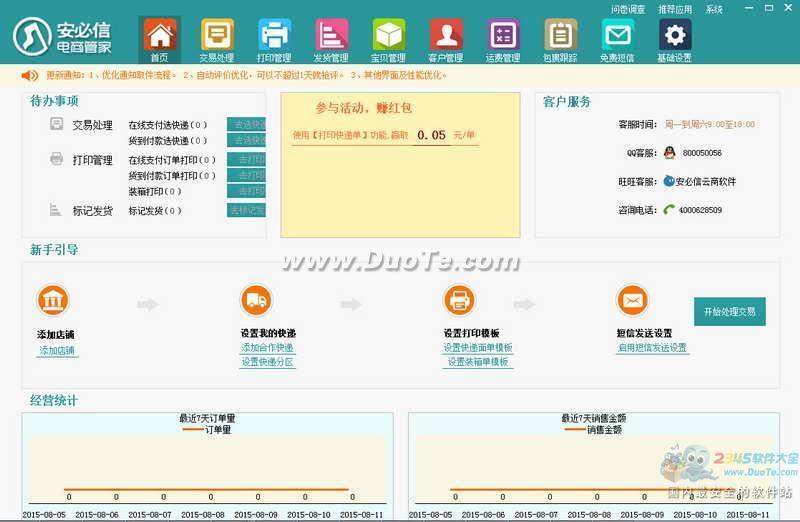Click the 添加合作快递 link
Screen dimensions: 800x522
(x=267, y=348)
